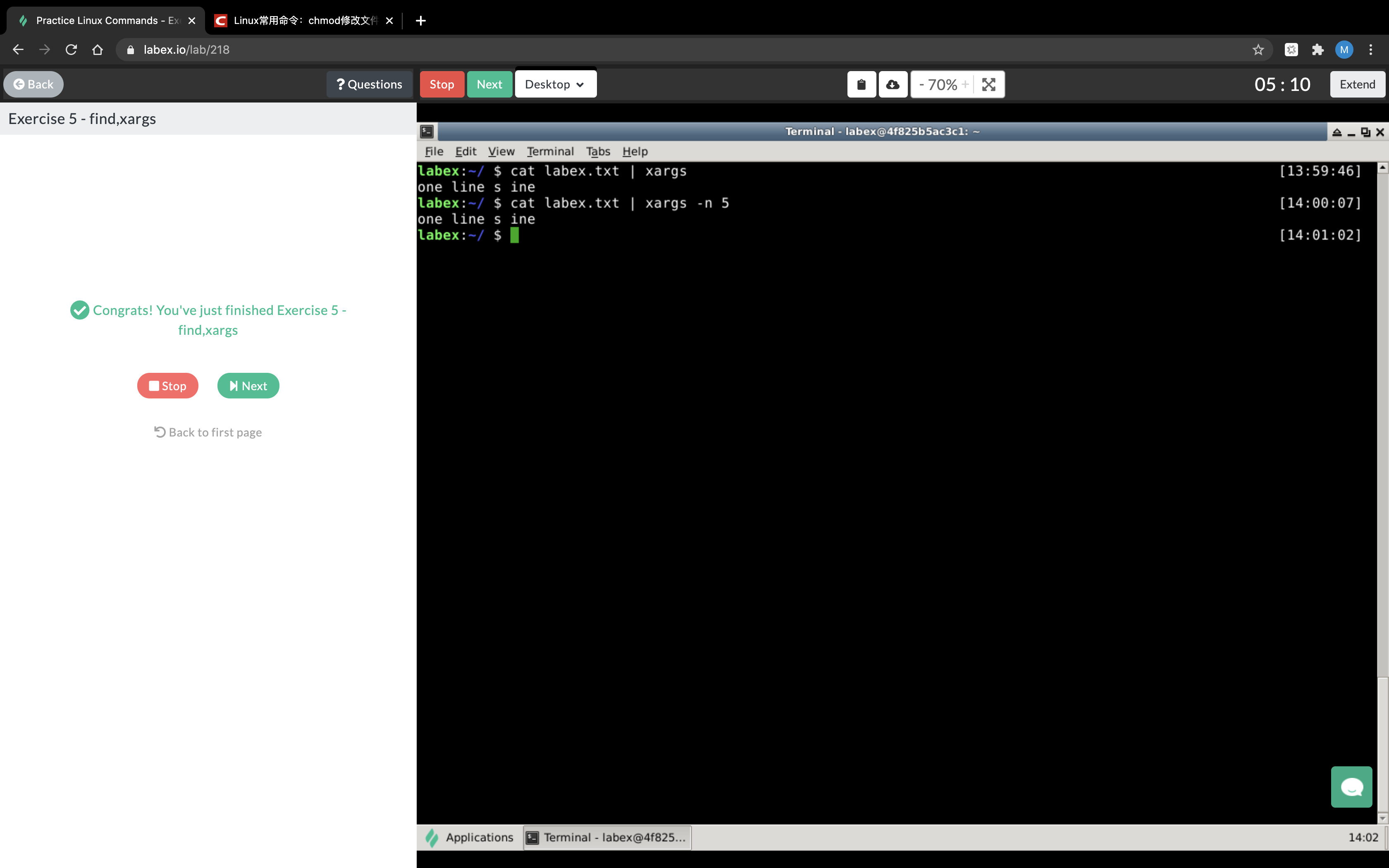The height and width of the screenshot is (868, 1389).
Task: Reload the labex.io page
Action: click(71, 50)
